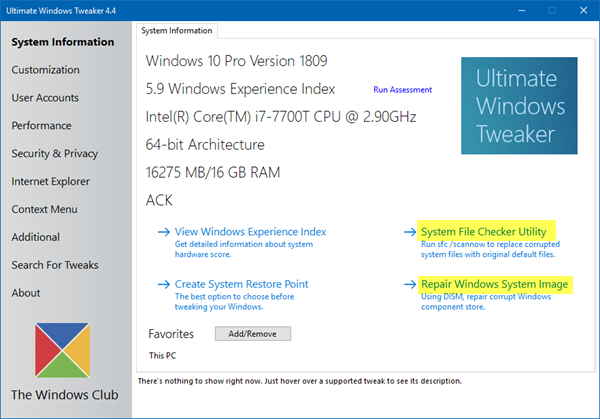
Task: Go to User Accounts section
Action: coord(45,98)
